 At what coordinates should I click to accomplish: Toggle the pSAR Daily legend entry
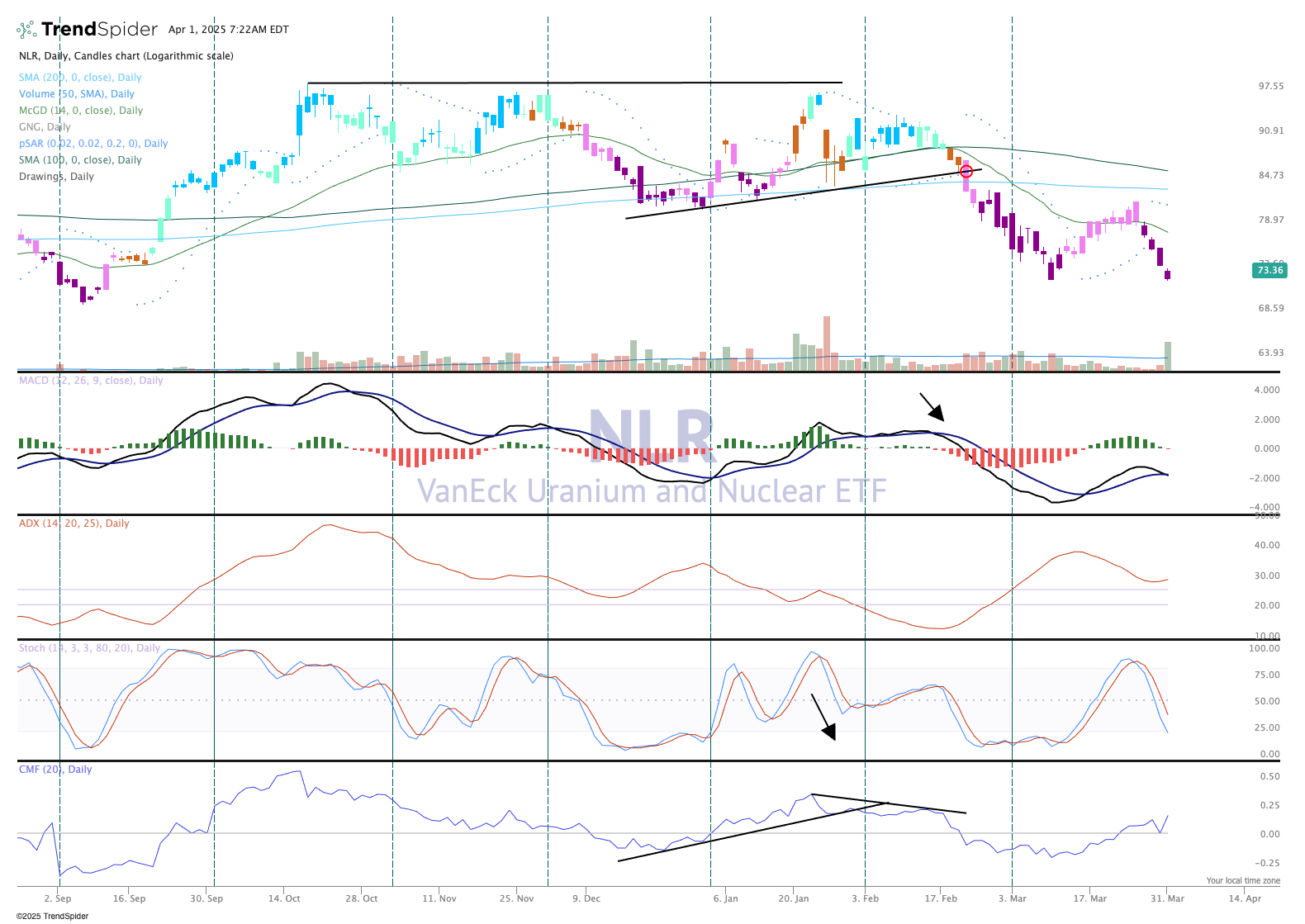[93, 144]
